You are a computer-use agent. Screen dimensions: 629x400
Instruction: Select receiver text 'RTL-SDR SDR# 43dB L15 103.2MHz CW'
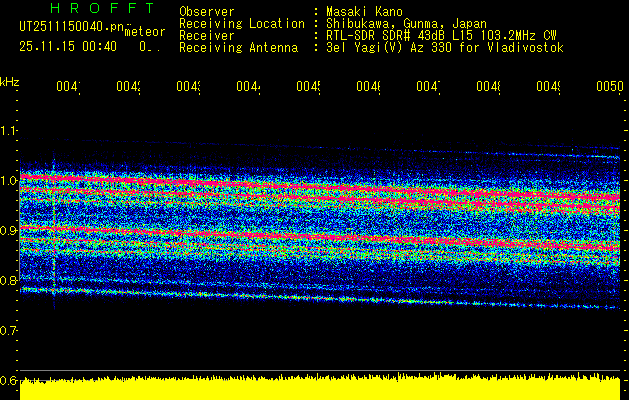(442, 36)
